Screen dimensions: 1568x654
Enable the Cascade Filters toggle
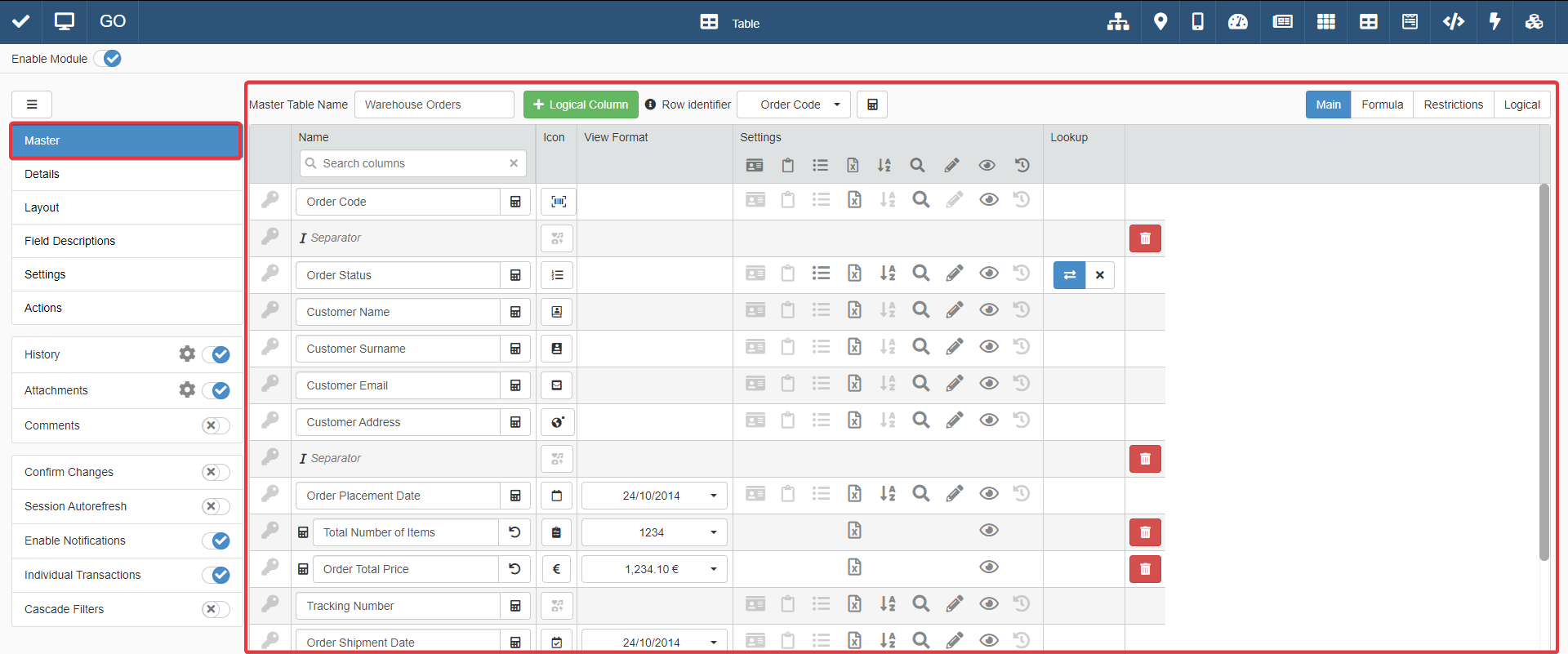[x=216, y=609]
